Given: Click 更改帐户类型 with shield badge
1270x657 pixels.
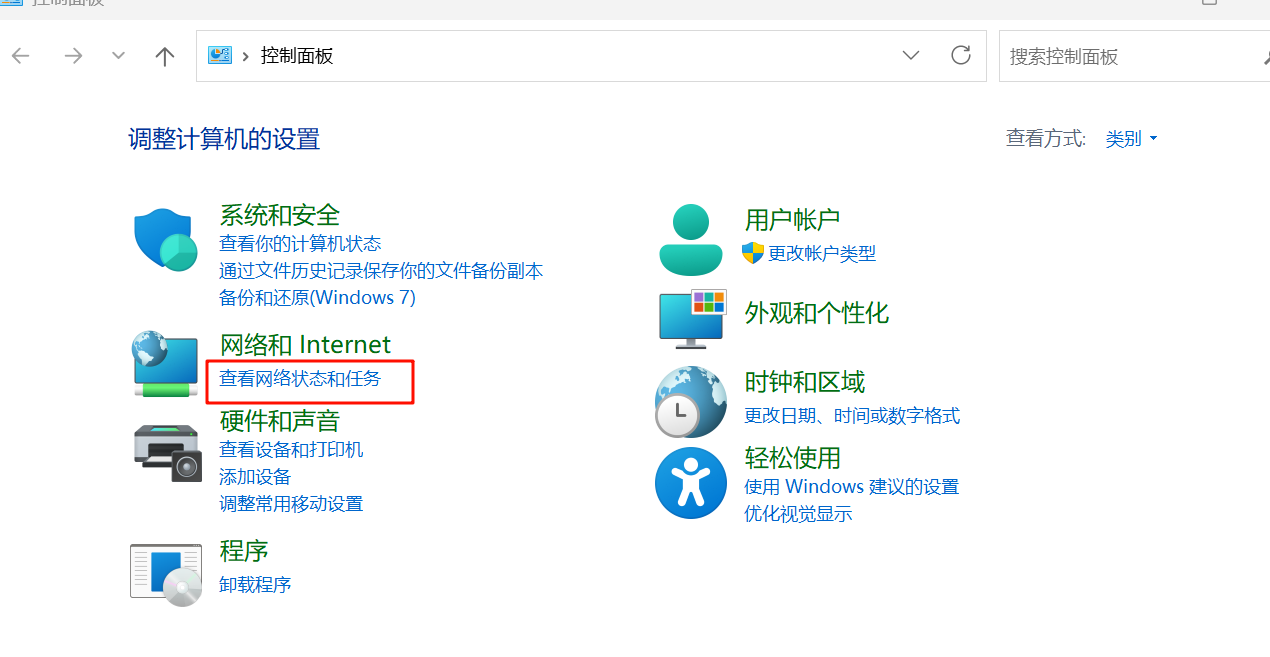Looking at the screenshot, I should [822, 253].
